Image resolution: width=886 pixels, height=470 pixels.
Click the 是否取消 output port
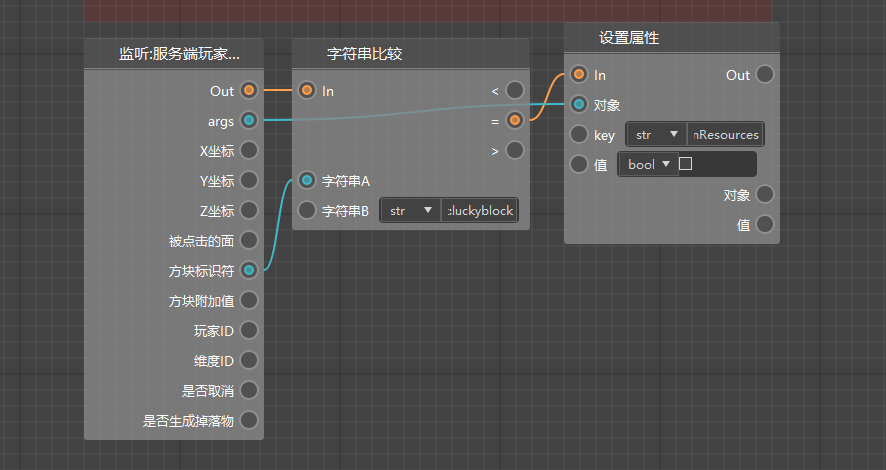tap(249, 390)
